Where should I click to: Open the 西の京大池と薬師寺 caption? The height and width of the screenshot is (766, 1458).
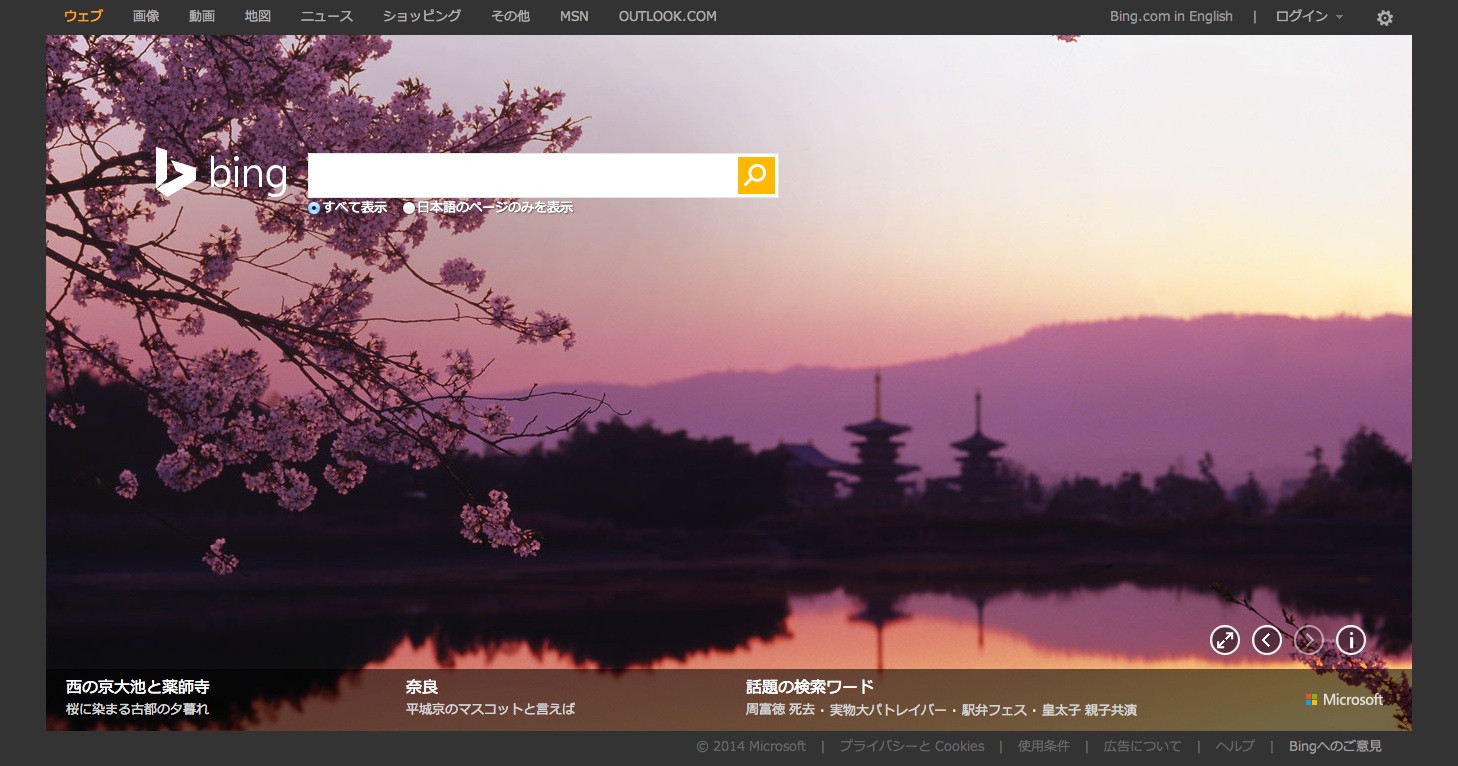coord(137,687)
